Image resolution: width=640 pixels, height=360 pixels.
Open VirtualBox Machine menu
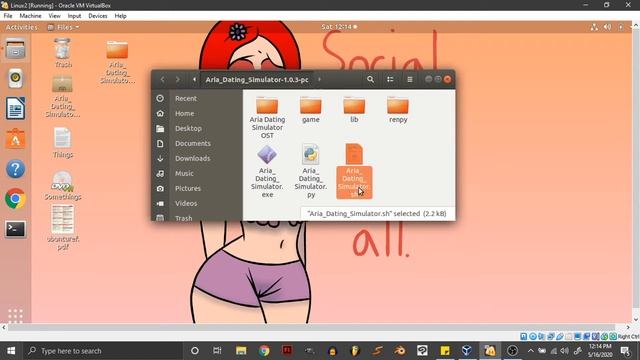coord(30,16)
